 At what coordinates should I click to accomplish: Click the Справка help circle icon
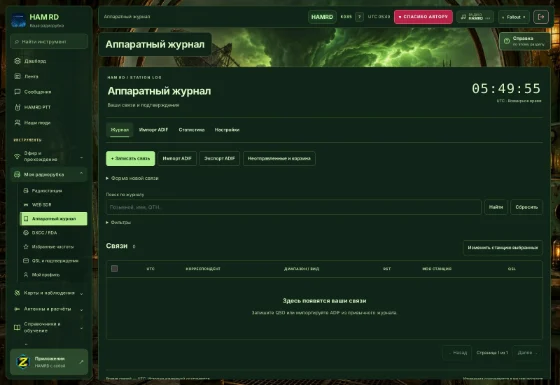(507, 41)
